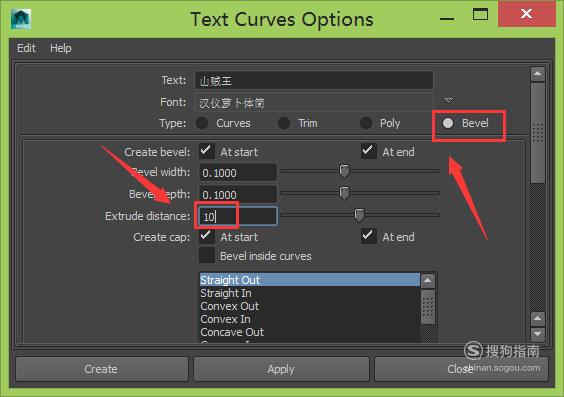Open the Help menu

(60, 48)
